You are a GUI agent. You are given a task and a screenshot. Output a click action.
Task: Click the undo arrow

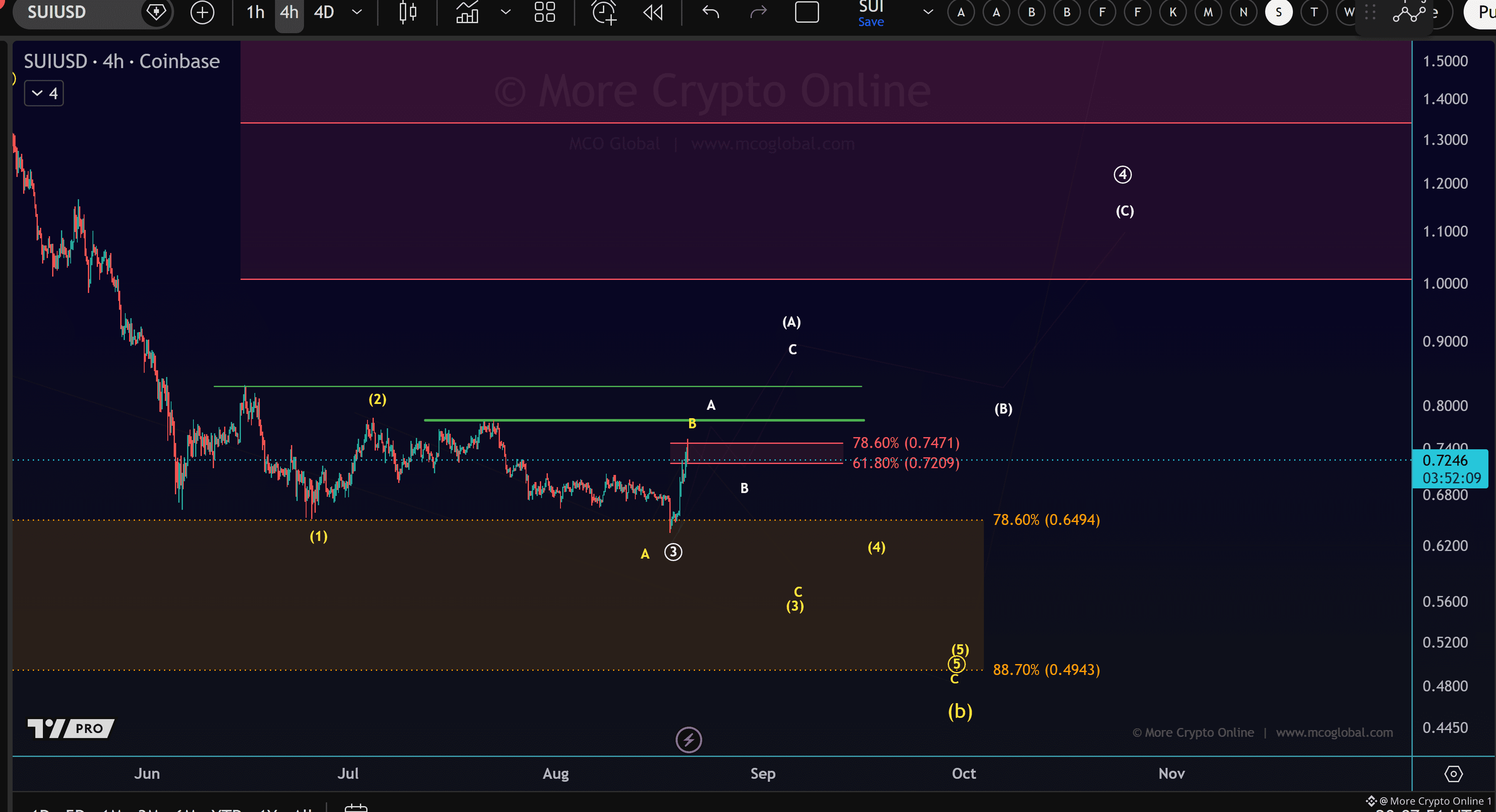[710, 12]
